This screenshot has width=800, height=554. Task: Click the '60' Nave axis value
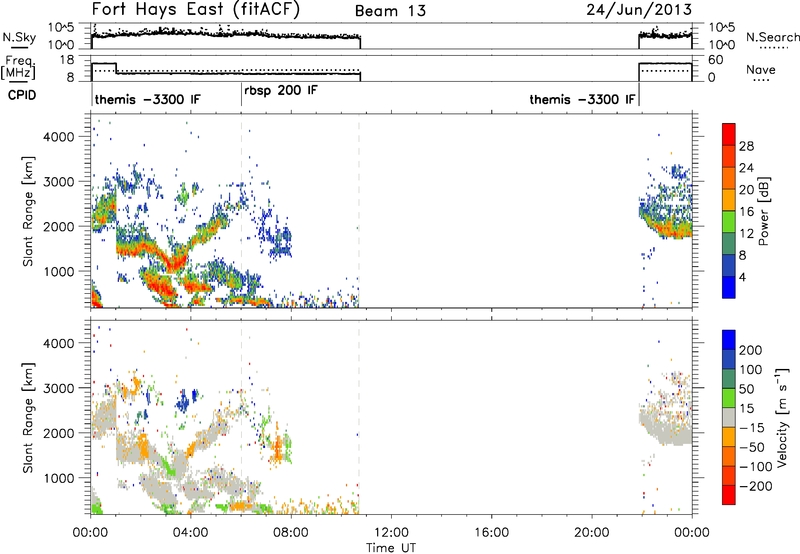point(716,60)
